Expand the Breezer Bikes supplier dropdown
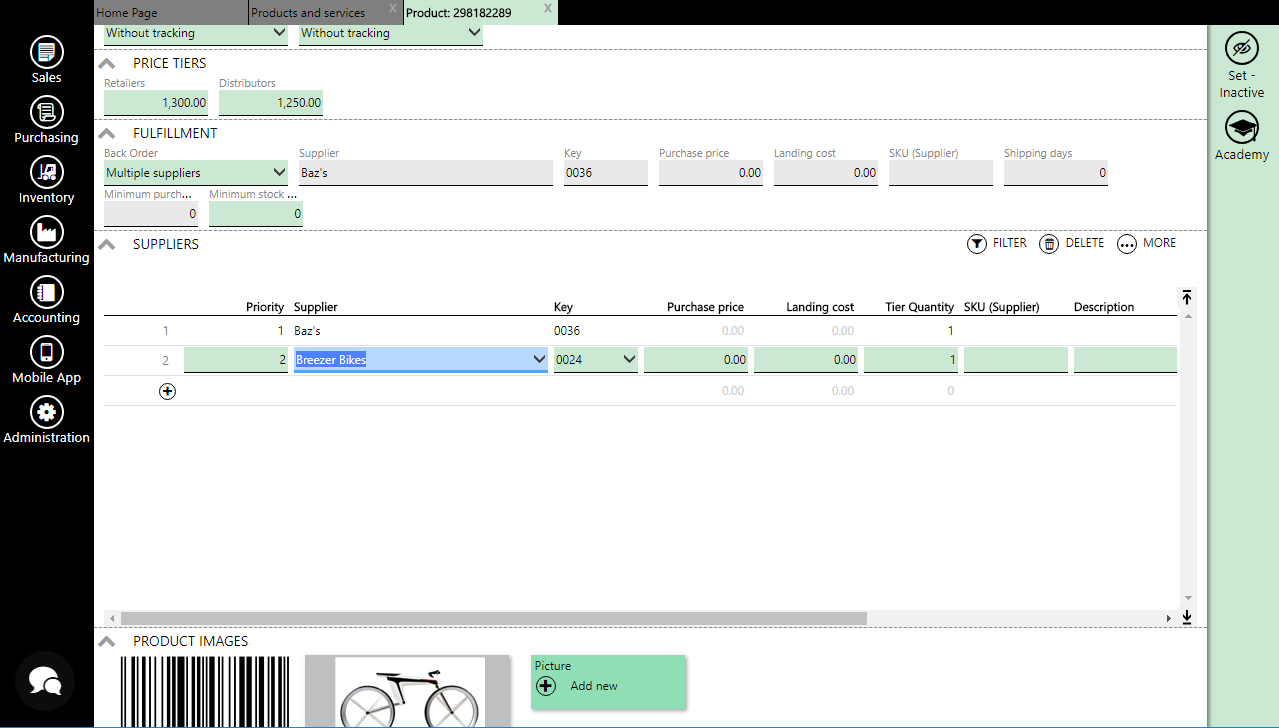The height and width of the screenshot is (728, 1279). (x=538, y=360)
